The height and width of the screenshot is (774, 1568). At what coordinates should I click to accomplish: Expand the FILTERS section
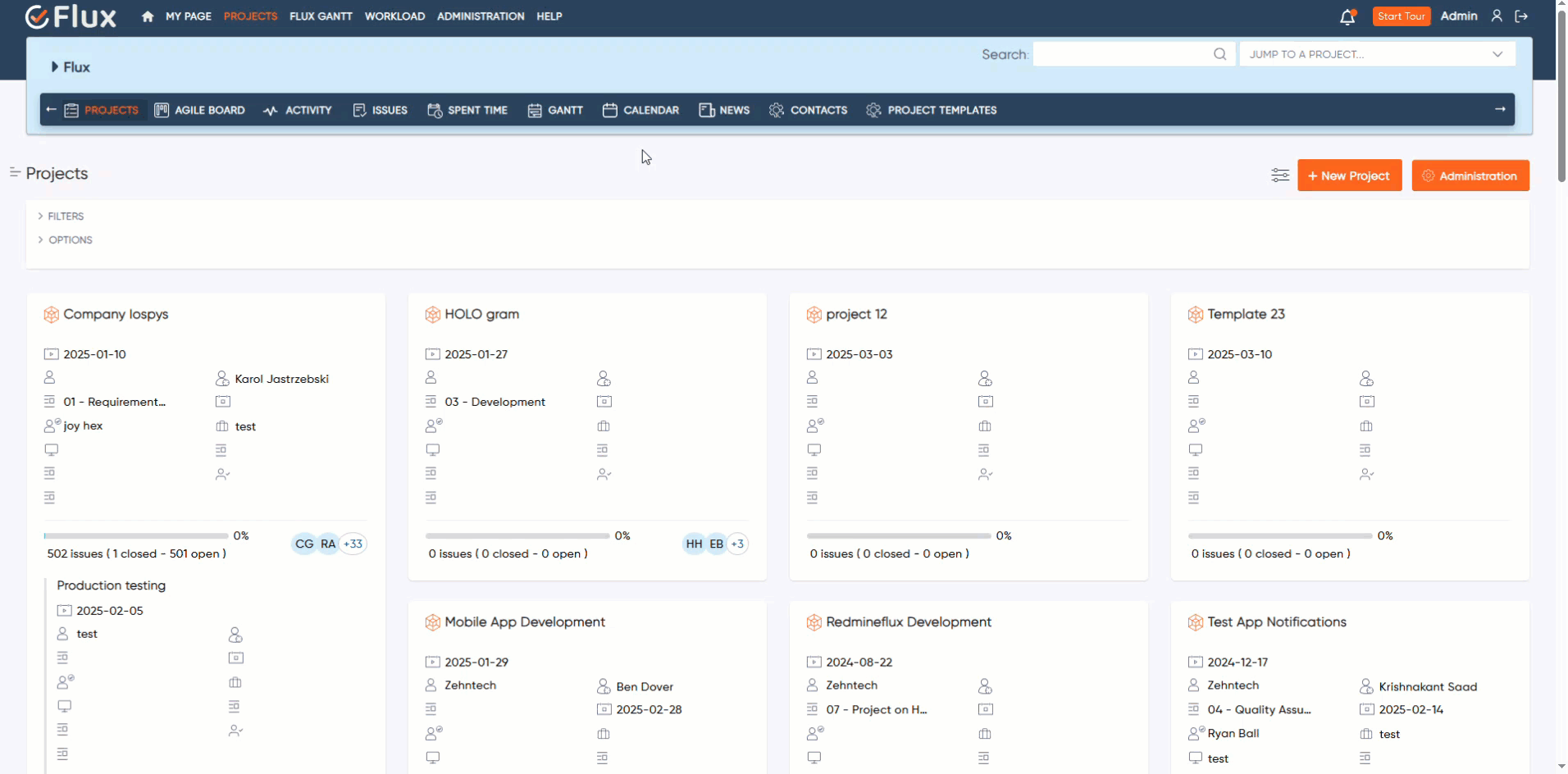(x=61, y=216)
